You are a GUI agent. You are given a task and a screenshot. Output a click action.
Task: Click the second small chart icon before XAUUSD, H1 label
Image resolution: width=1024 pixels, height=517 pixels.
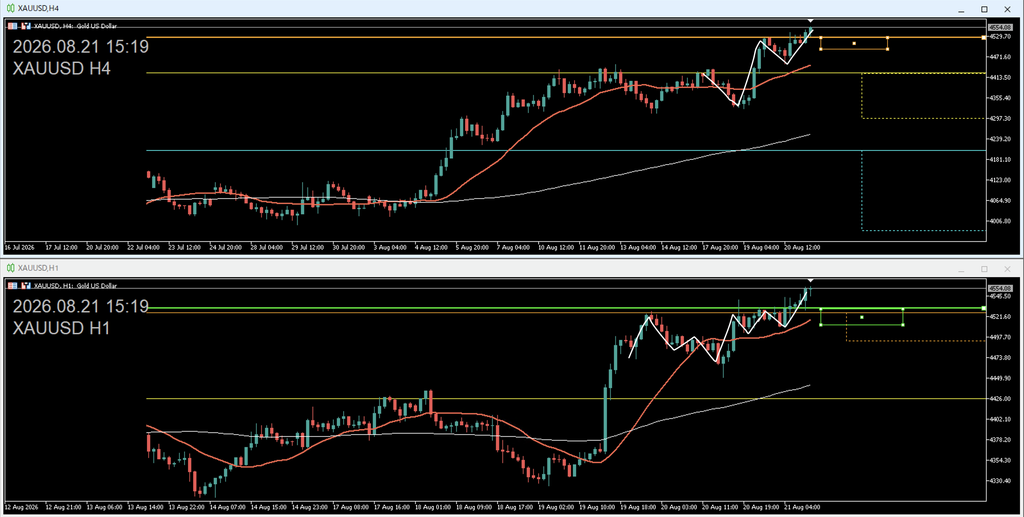[27, 285]
